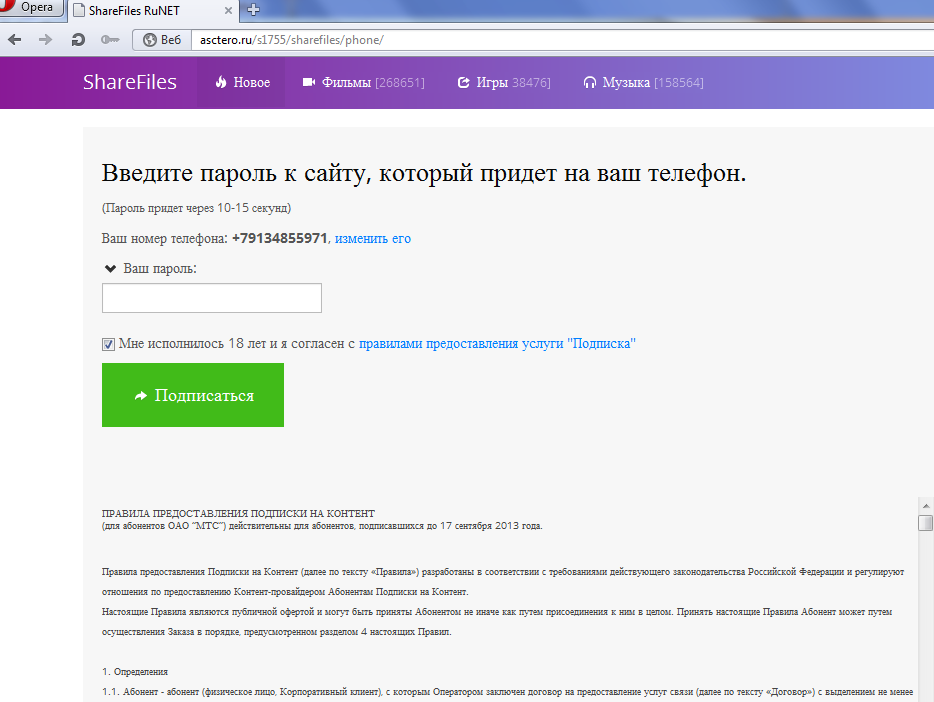Open the Игры section
Image resolution: width=934 pixels, height=702 pixels.
(x=504, y=82)
